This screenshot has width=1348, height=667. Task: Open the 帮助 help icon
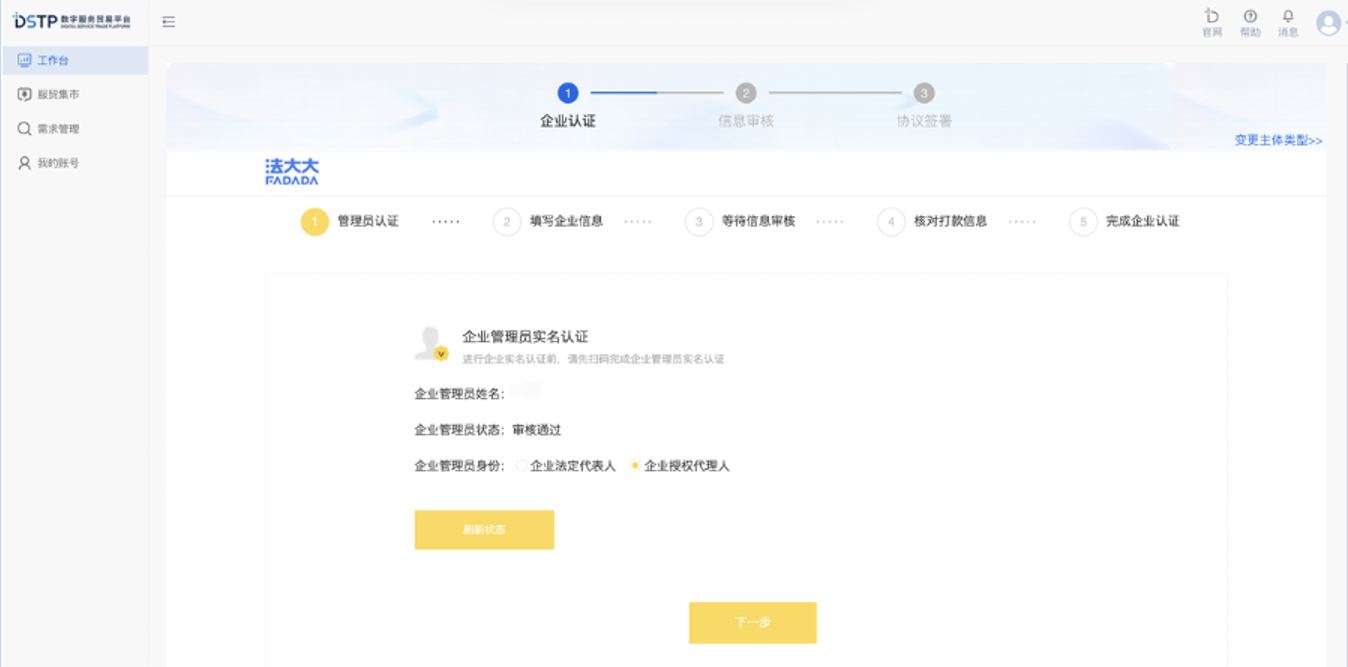coord(1250,21)
